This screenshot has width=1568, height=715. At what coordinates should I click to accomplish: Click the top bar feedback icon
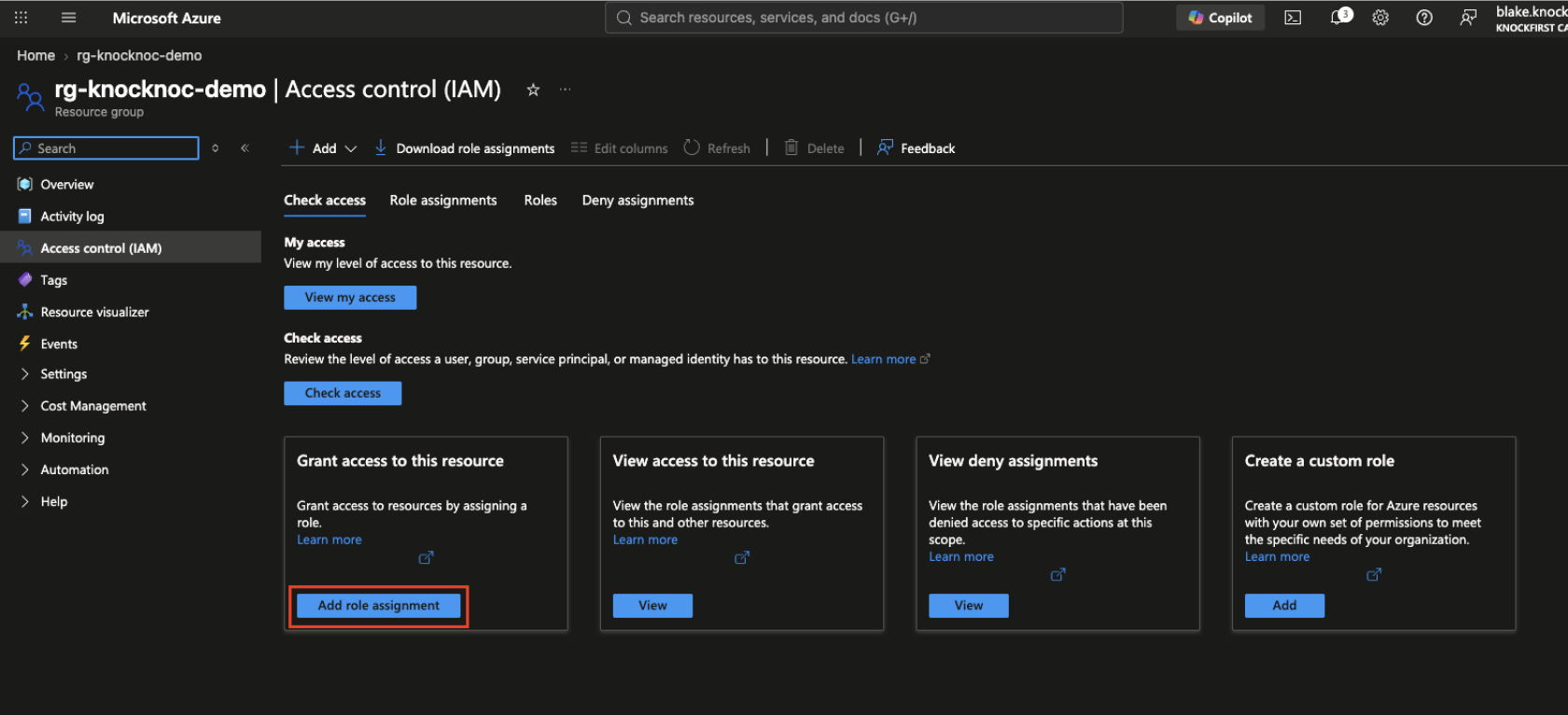[x=1468, y=18]
